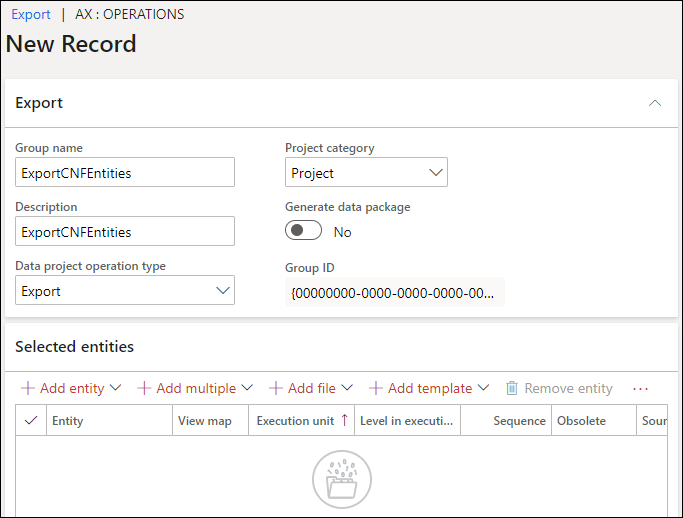This screenshot has height=518, width=683.
Task: Open the Add multiple menu
Action: 195,388
